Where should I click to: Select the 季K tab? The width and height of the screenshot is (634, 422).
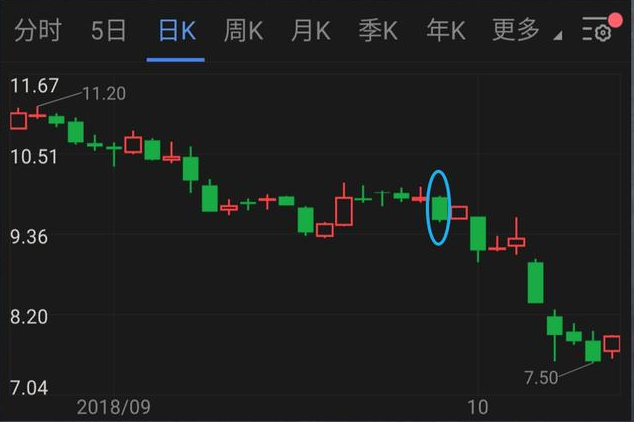click(x=378, y=30)
